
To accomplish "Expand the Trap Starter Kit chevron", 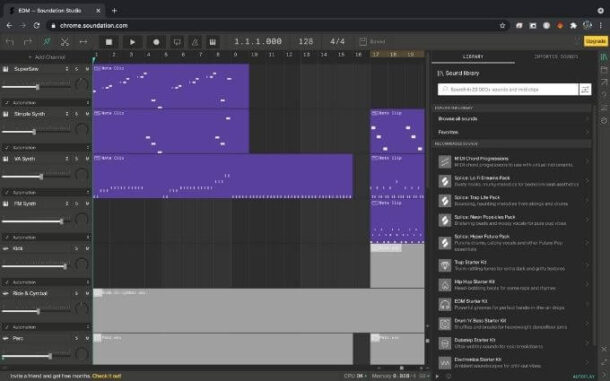I will coord(587,265).
